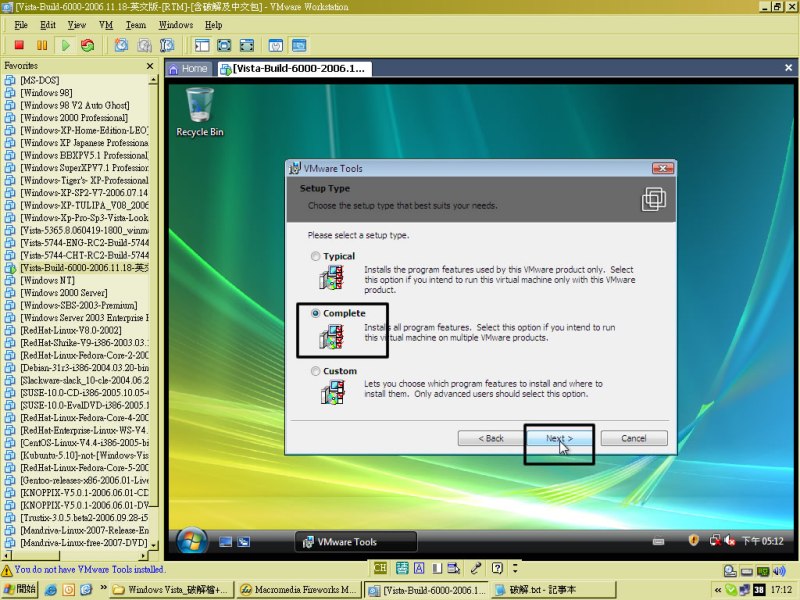The image size is (800, 600).
Task: Open the Snapshot Manager toolbar icon
Action: [x=167, y=45]
